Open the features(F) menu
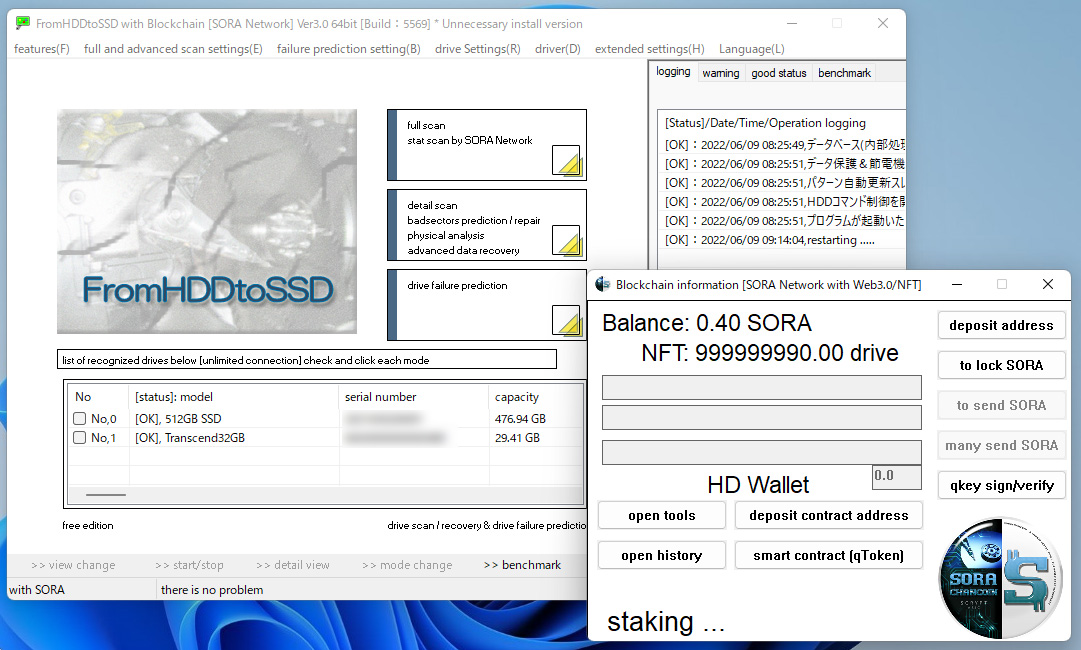Viewport: 1081px width, 650px height. (41, 49)
